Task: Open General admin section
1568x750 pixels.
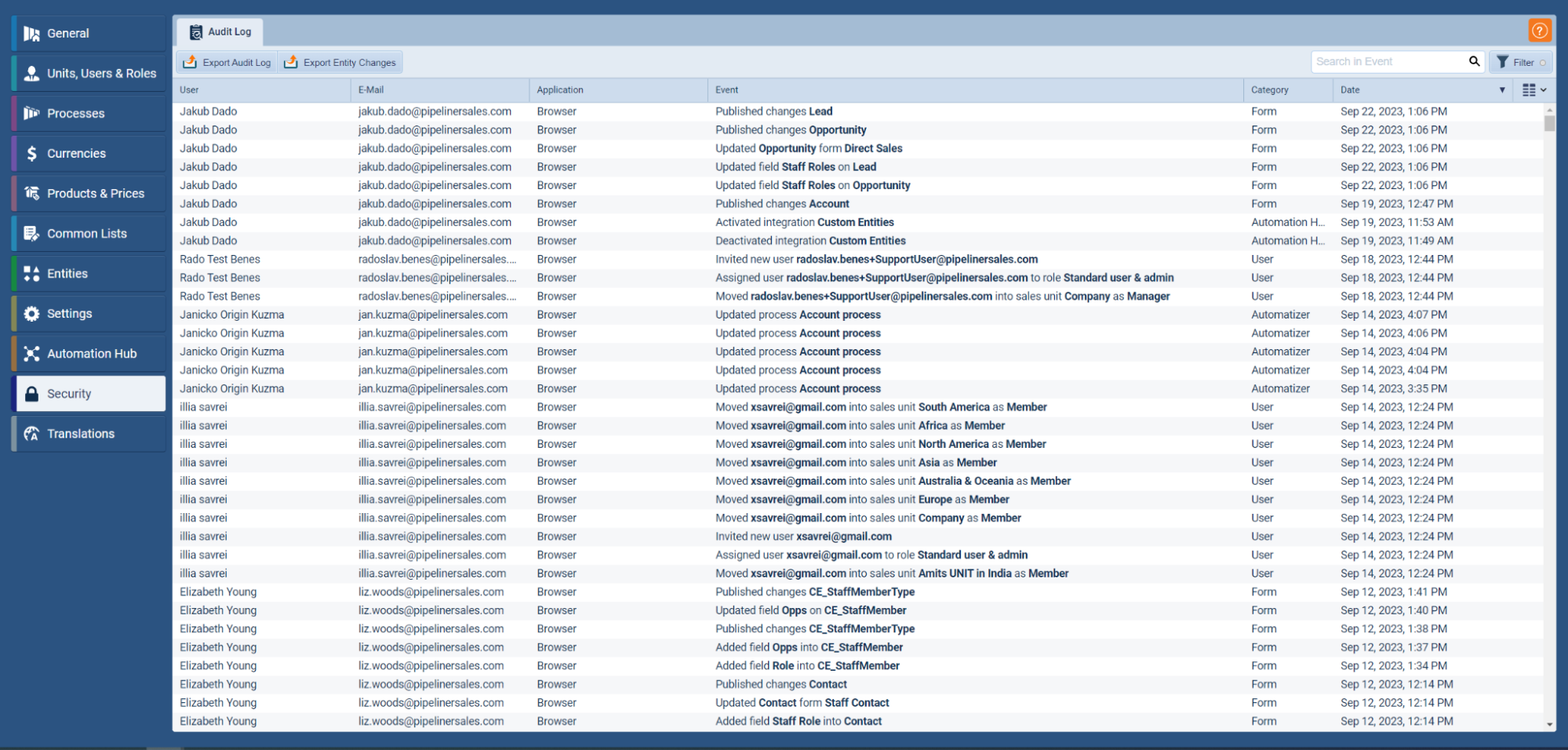Action: (89, 34)
